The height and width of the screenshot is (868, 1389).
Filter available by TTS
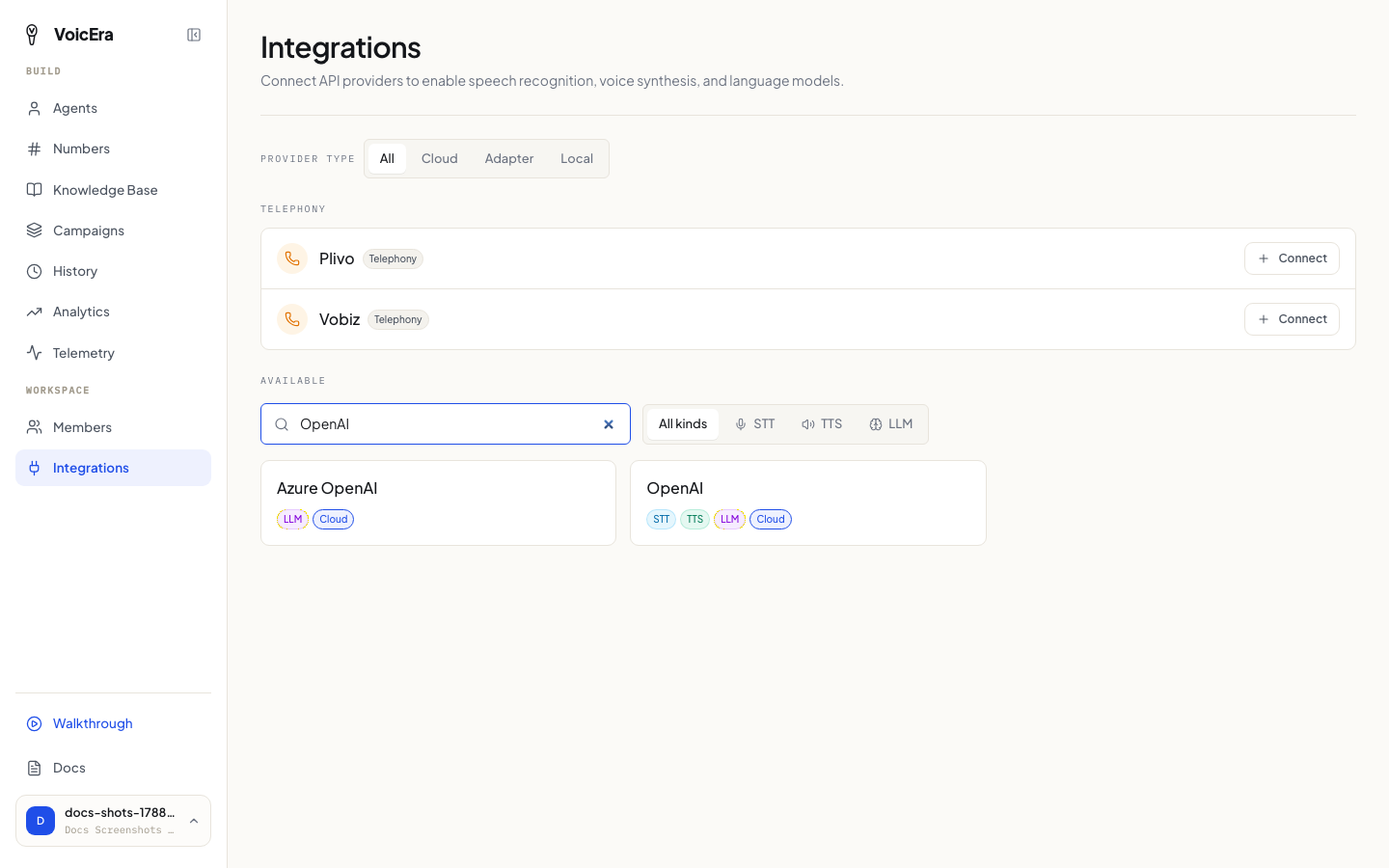point(822,424)
